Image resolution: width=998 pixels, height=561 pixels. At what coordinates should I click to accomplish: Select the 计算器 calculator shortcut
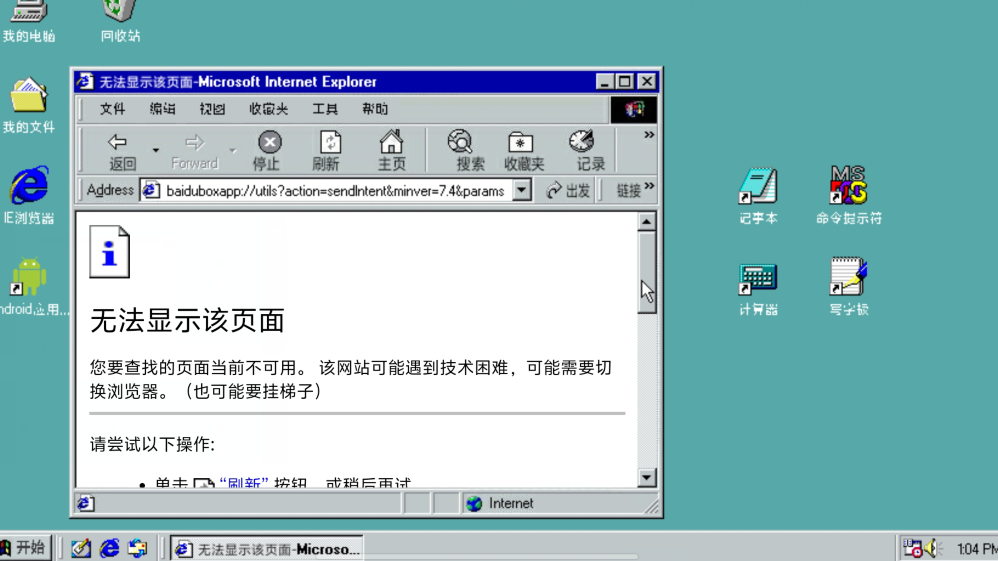point(758,287)
